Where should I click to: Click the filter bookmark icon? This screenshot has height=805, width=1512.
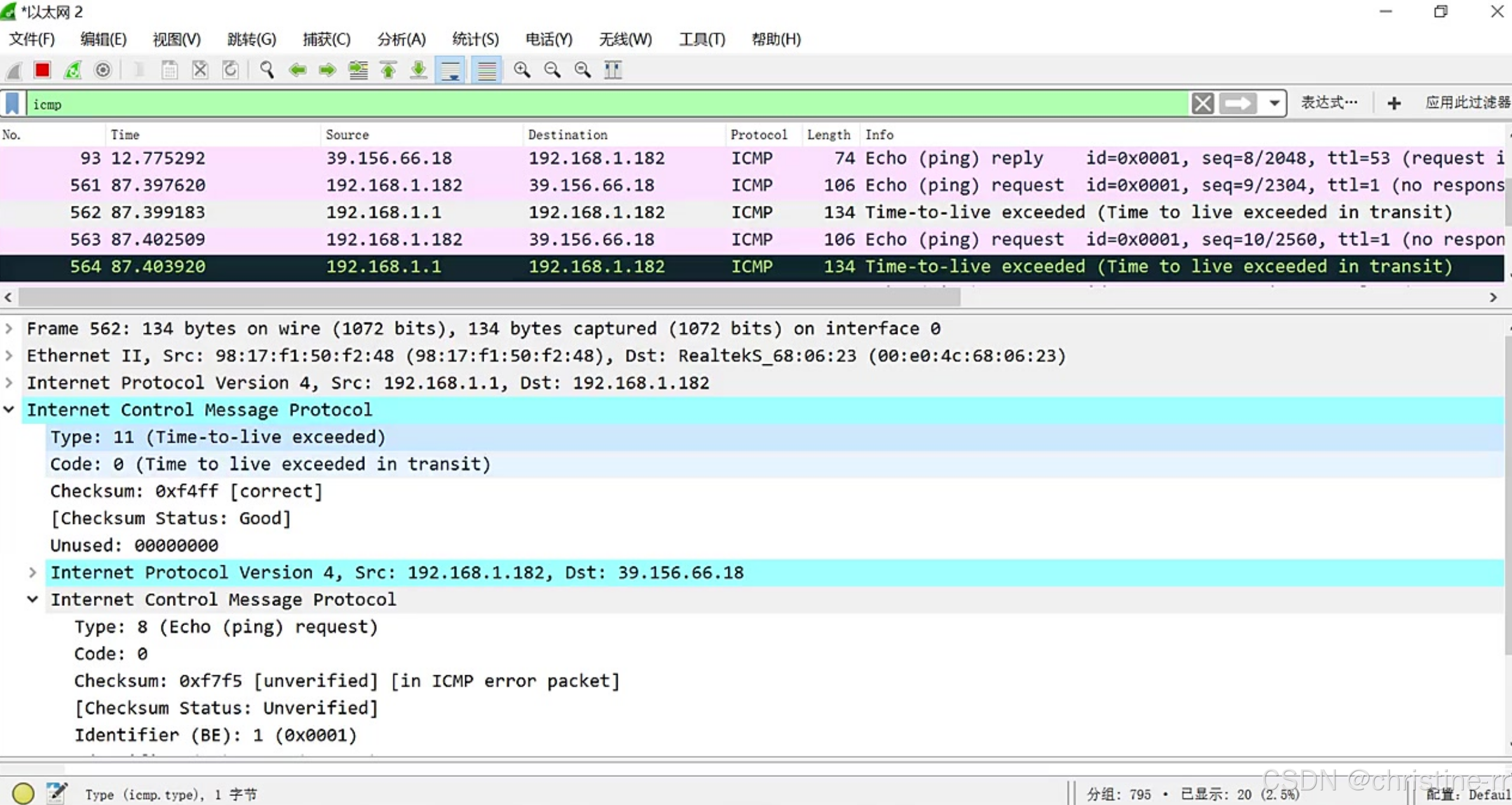pos(13,104)
